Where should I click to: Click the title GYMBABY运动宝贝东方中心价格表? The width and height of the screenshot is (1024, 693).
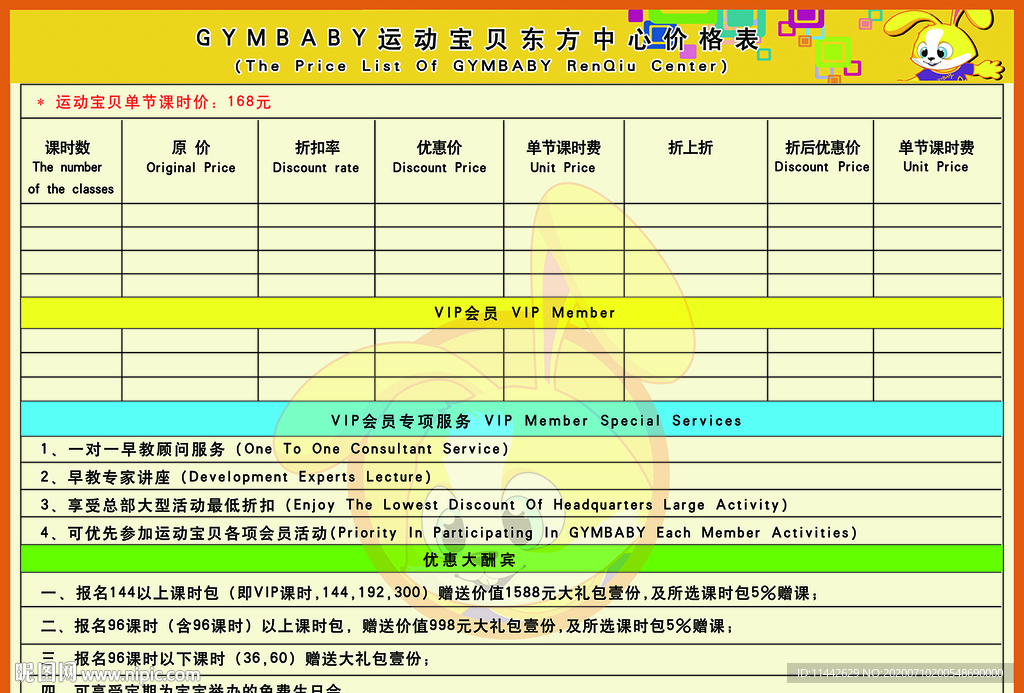(x=477, y=39)
